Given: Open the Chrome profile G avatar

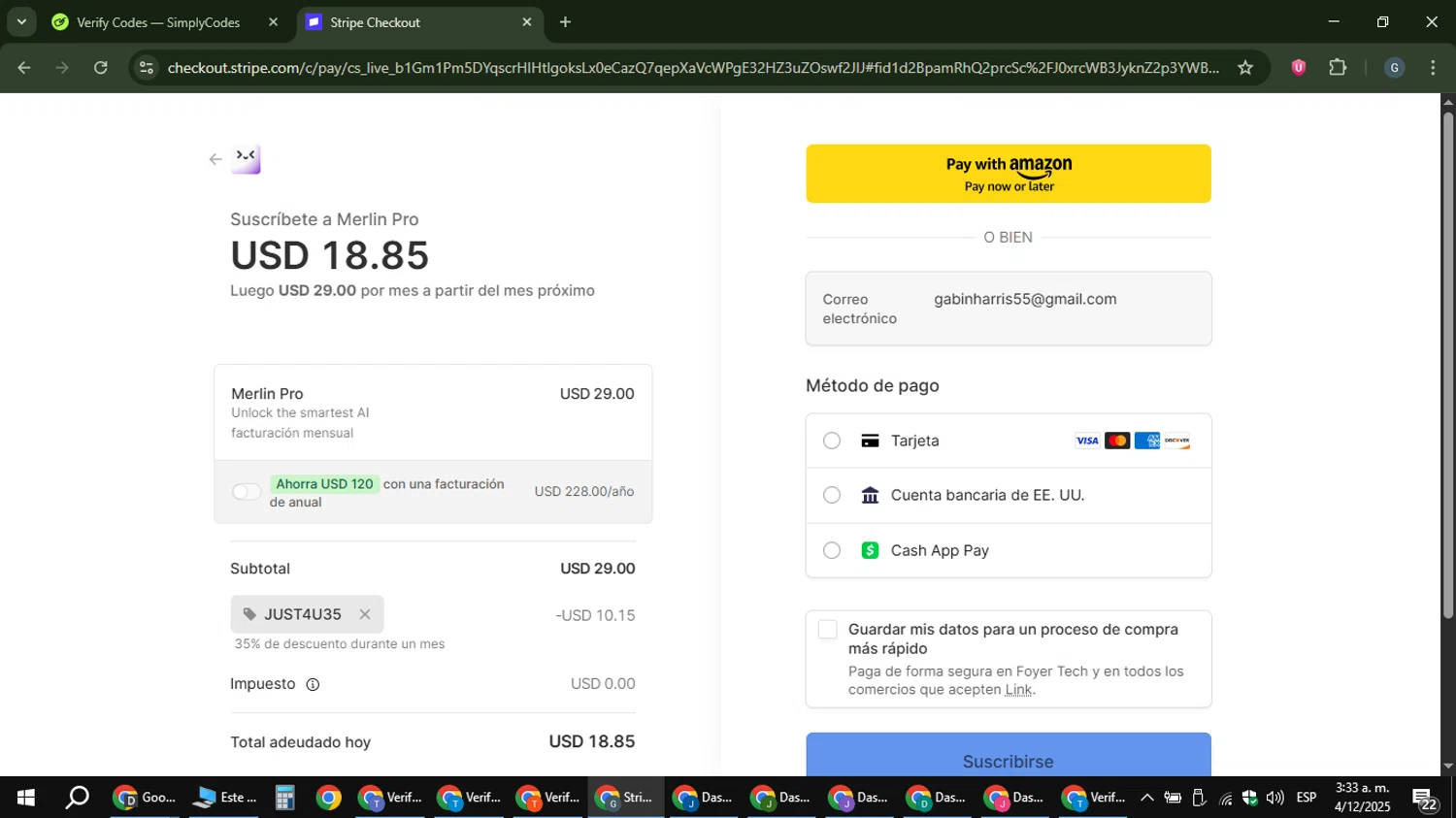Looking at the screenshot, I should click(x=1394, y=67).
